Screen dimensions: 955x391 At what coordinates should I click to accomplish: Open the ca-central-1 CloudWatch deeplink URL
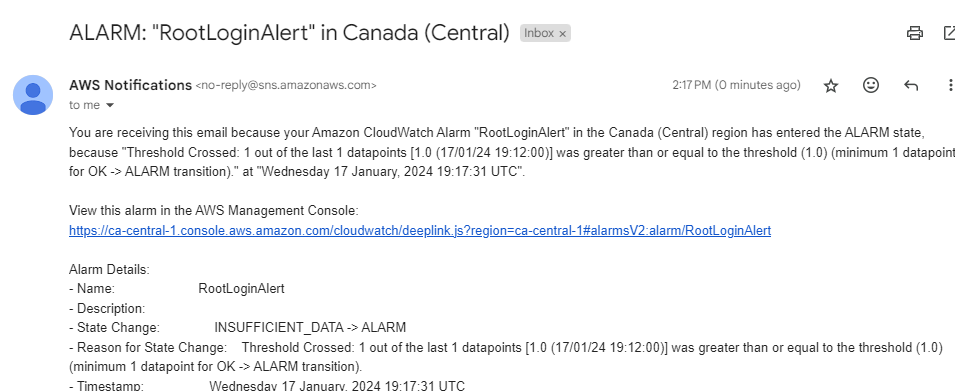(420, 231)
